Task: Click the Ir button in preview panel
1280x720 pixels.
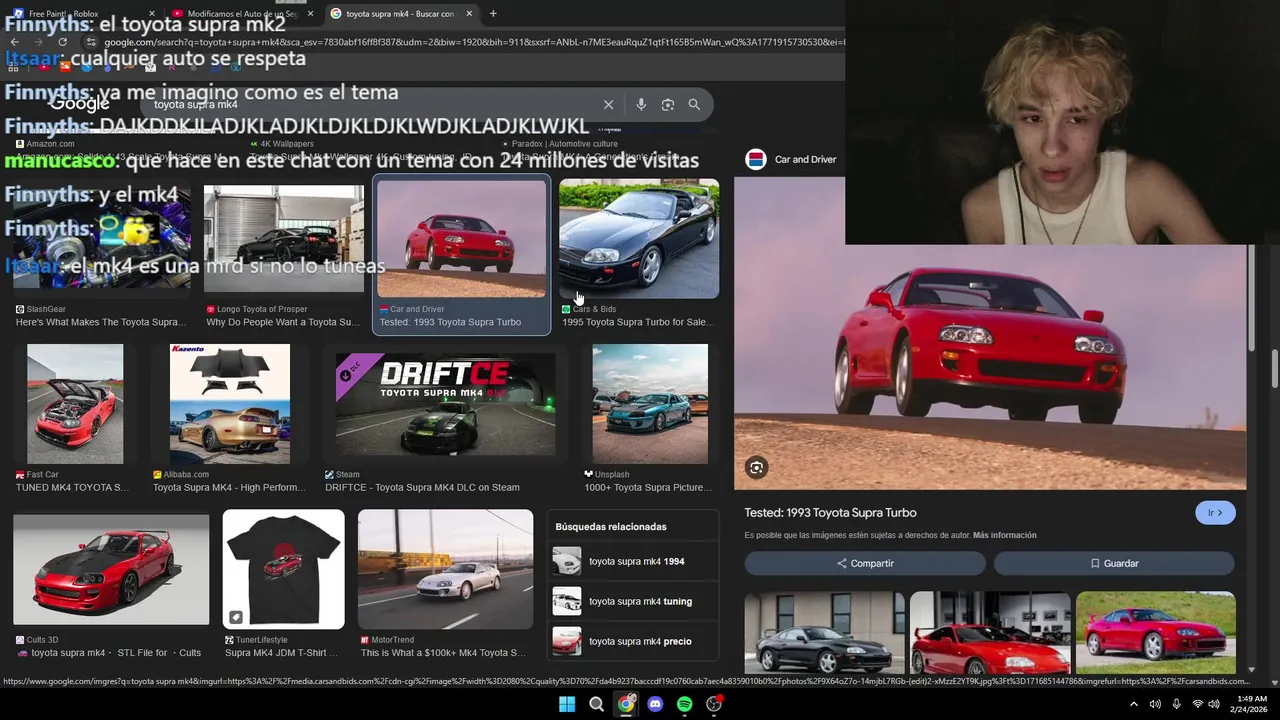Action: tap(1215, 513)
